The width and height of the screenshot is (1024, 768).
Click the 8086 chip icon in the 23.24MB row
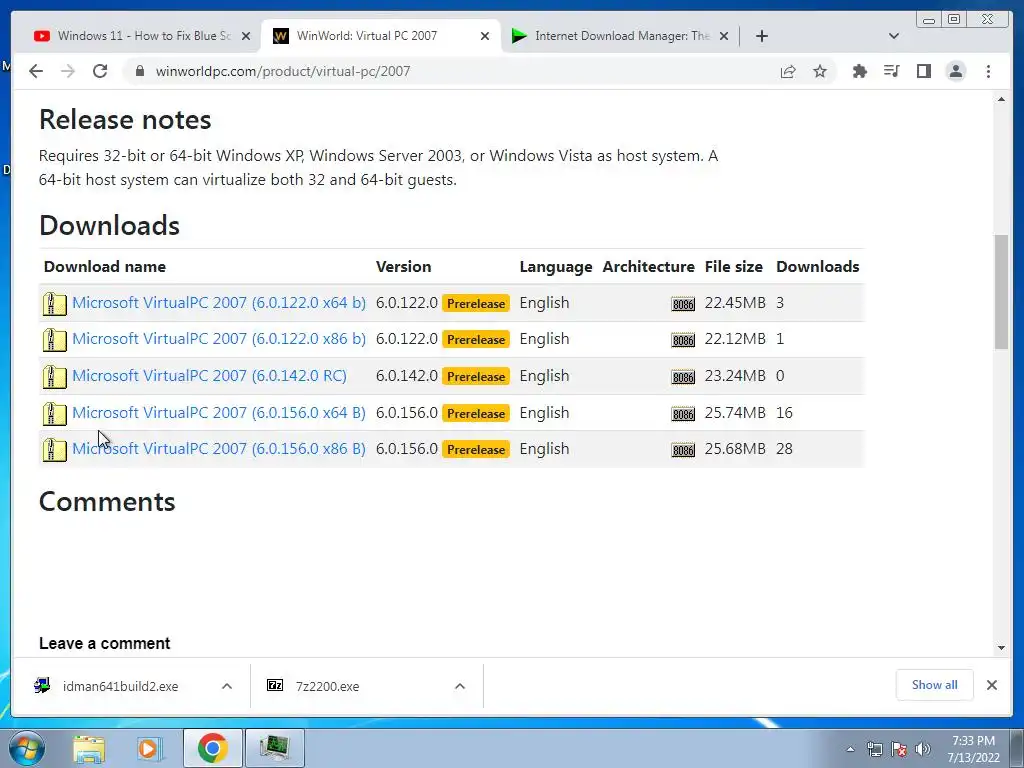(683, 377)
